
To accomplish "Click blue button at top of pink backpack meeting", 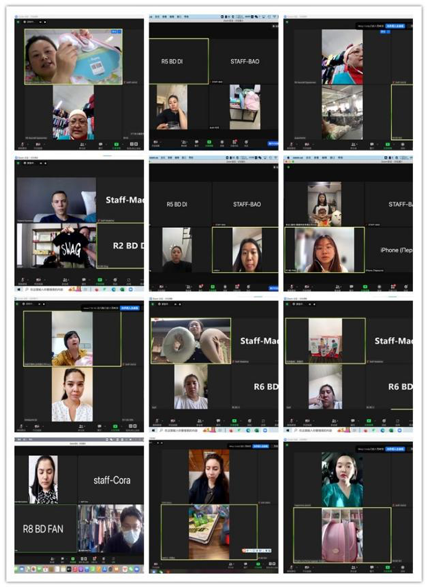I will pyautogui.click(x=395, y=448).
